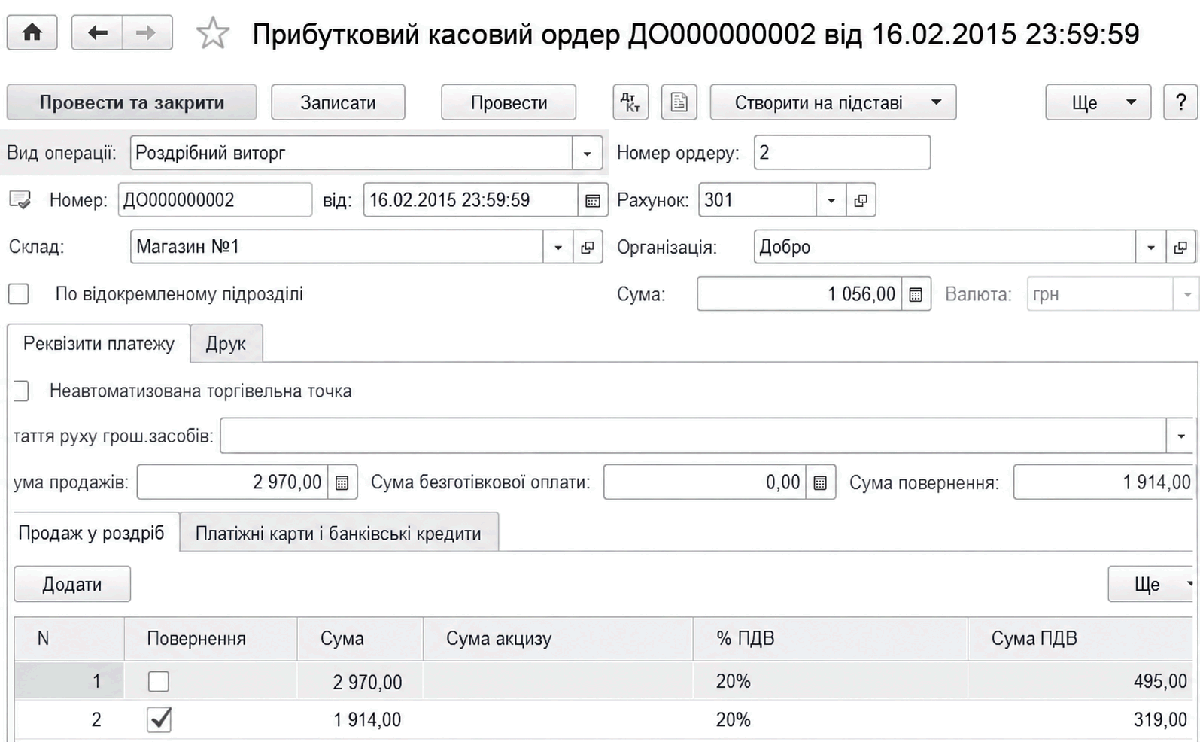Screen dimensions: 1200x742
Task: Expand Склад dropdown arrow
Action: pyautogui.click(x=558, y=247)
